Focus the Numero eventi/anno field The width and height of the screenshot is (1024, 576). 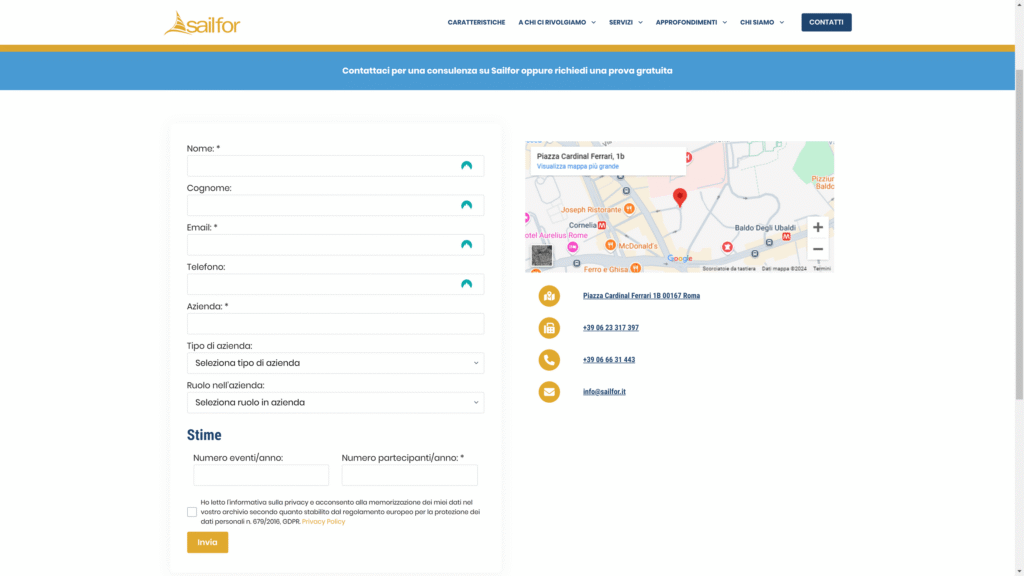(261, 475)
